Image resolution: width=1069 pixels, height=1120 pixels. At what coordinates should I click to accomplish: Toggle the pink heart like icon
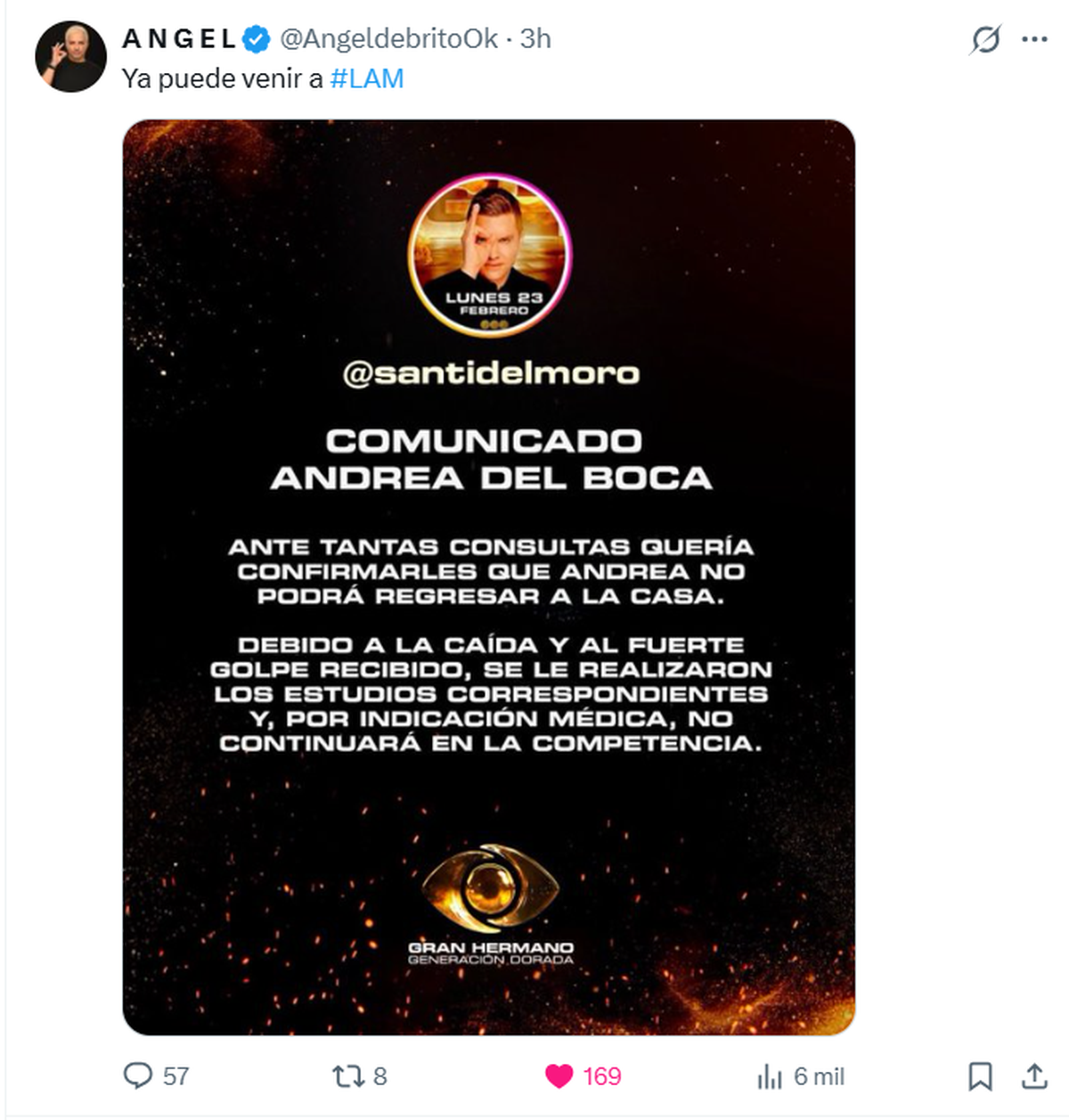(x=559, y=1076)
